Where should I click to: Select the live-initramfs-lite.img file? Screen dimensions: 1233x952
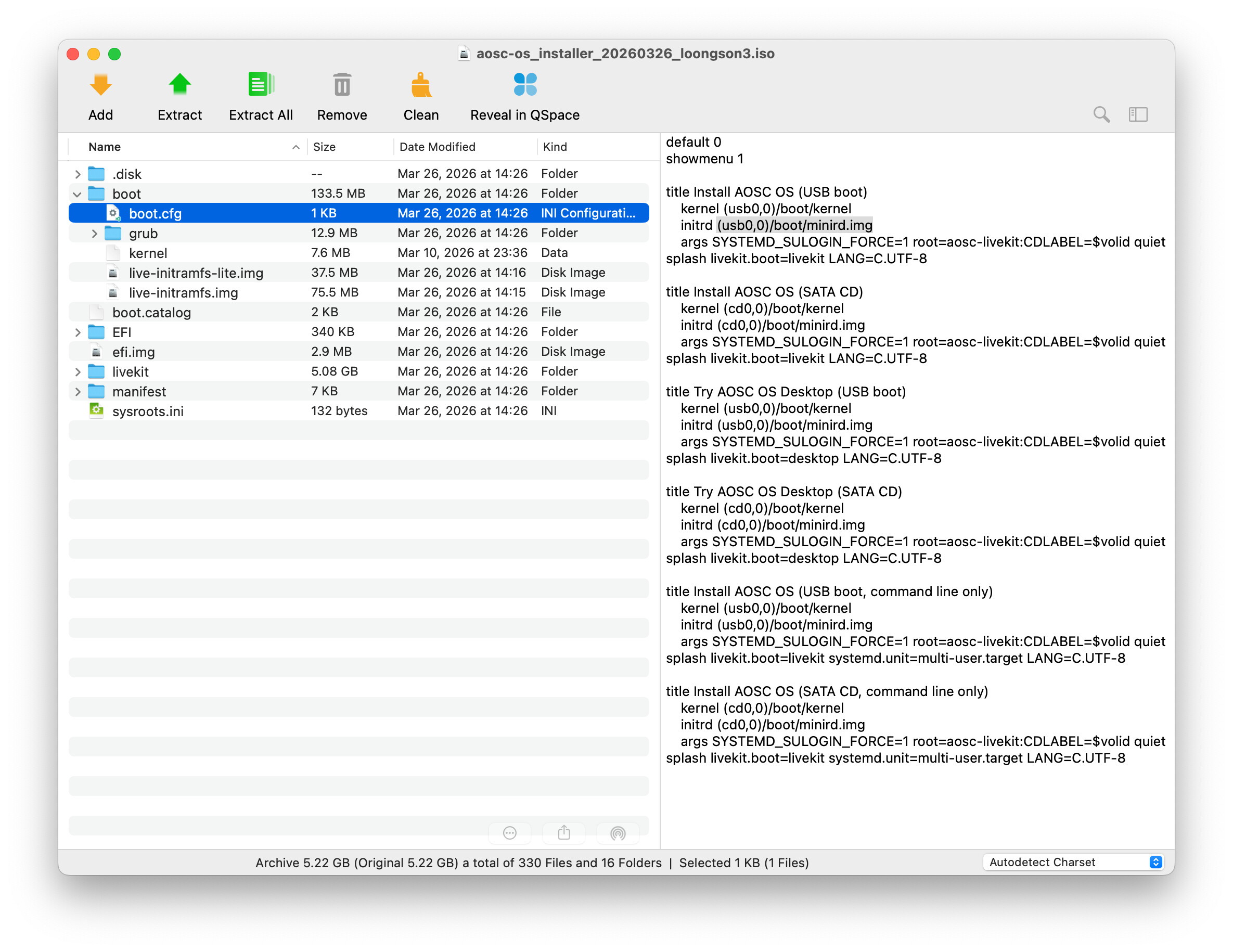point(196,273)
